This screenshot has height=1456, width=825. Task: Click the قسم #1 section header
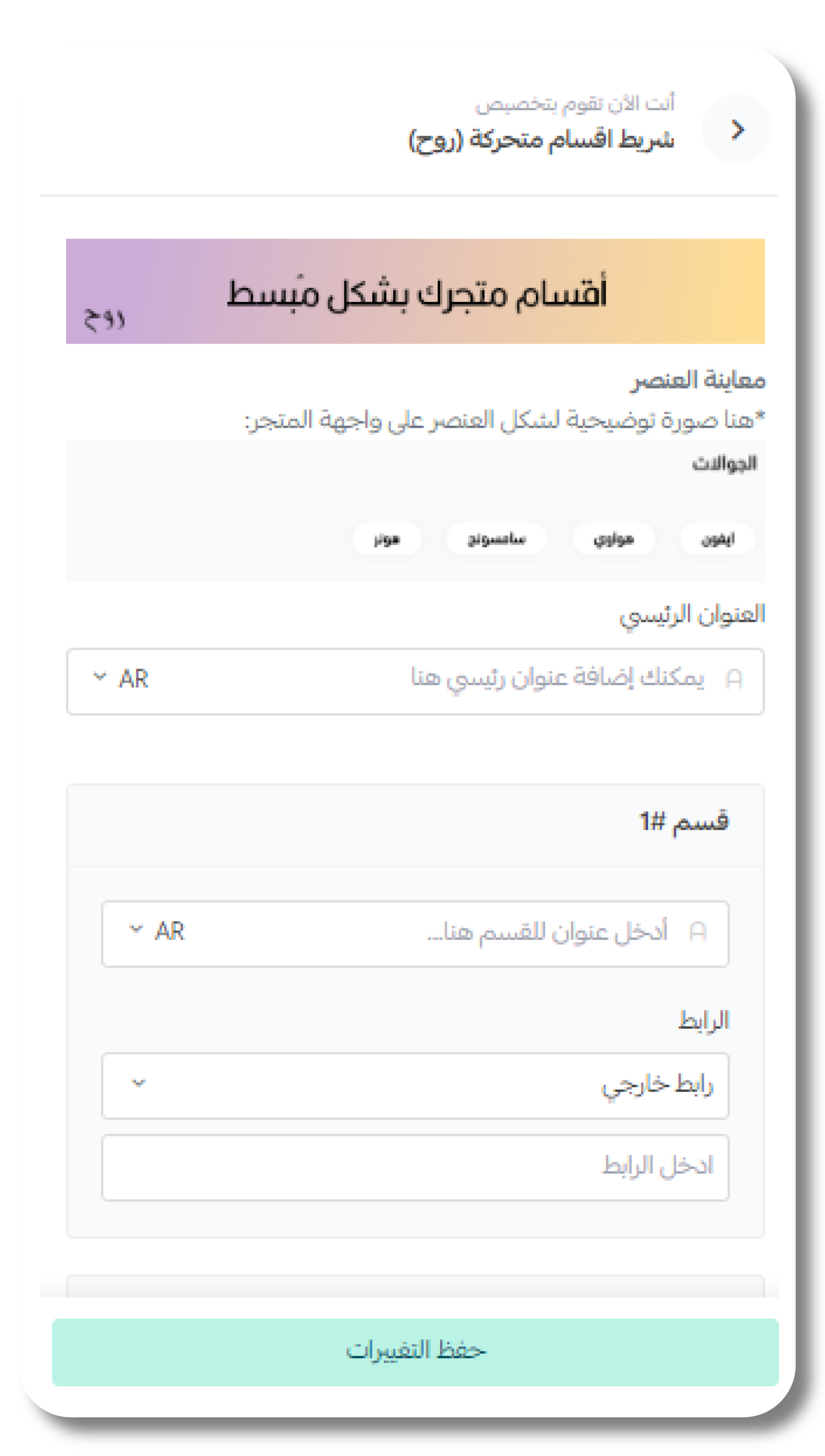[684, 822]
